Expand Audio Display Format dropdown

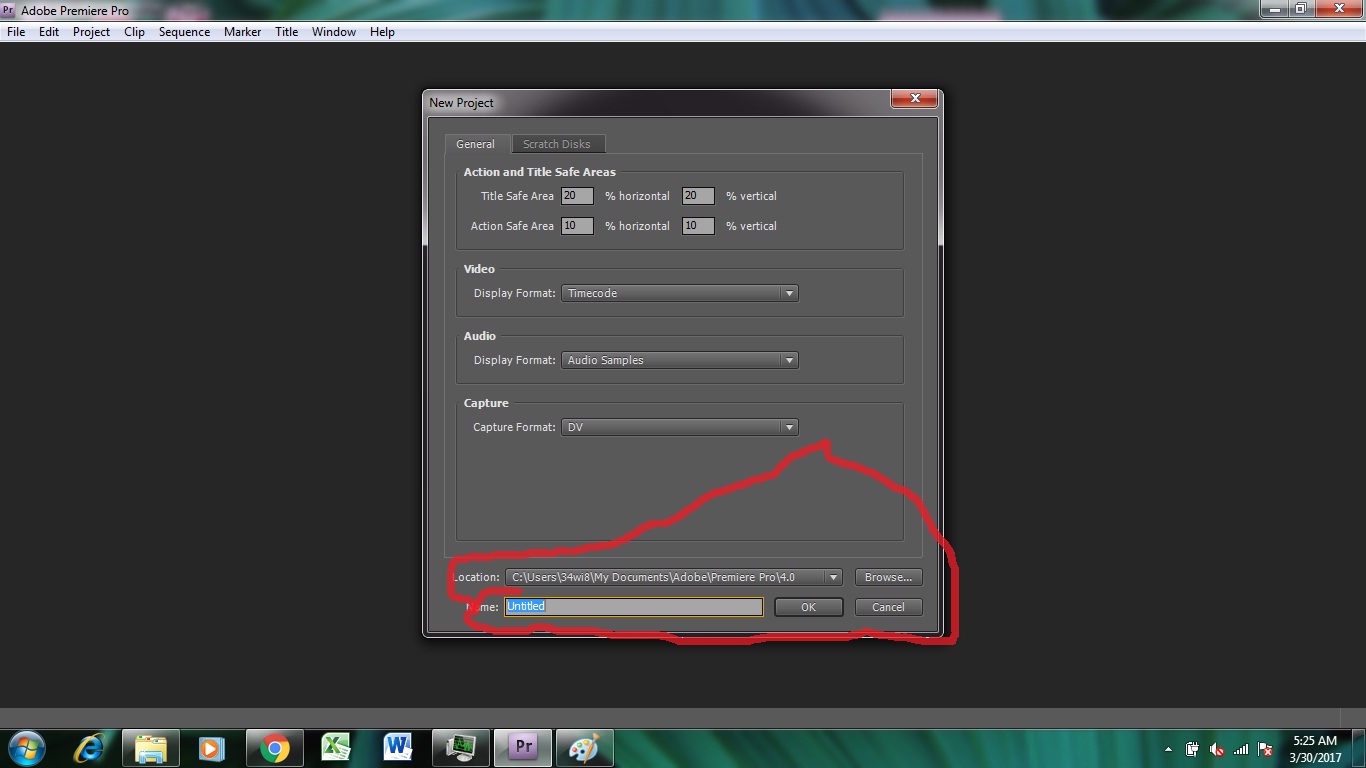click(x=680, y=360)
